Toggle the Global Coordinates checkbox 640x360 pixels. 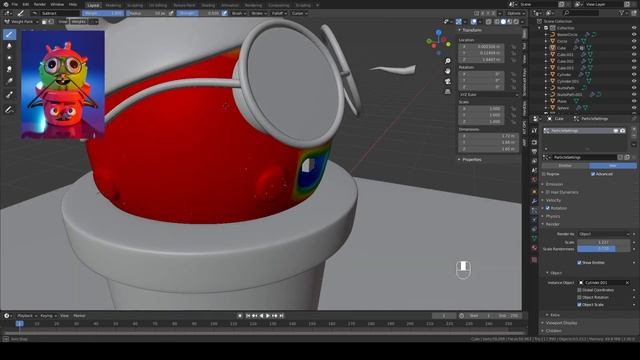click(x=580, y=290)
